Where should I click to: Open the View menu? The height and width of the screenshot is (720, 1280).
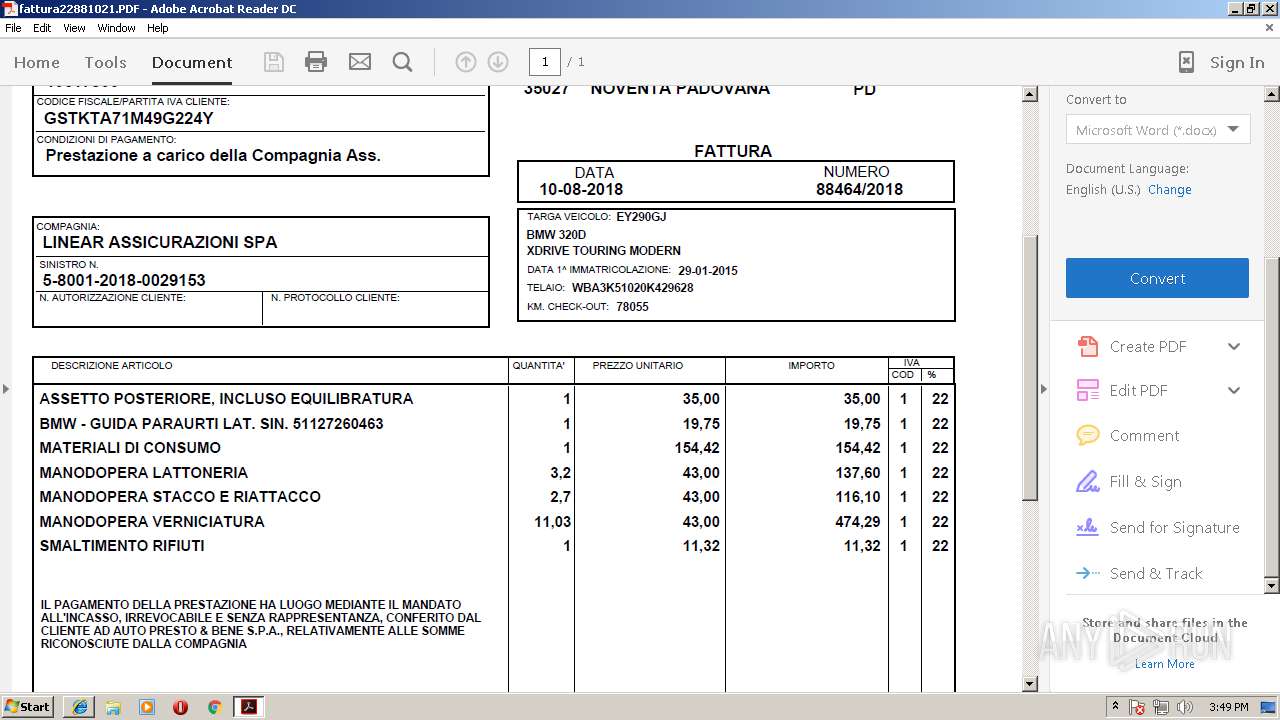(x=74, y=28)
